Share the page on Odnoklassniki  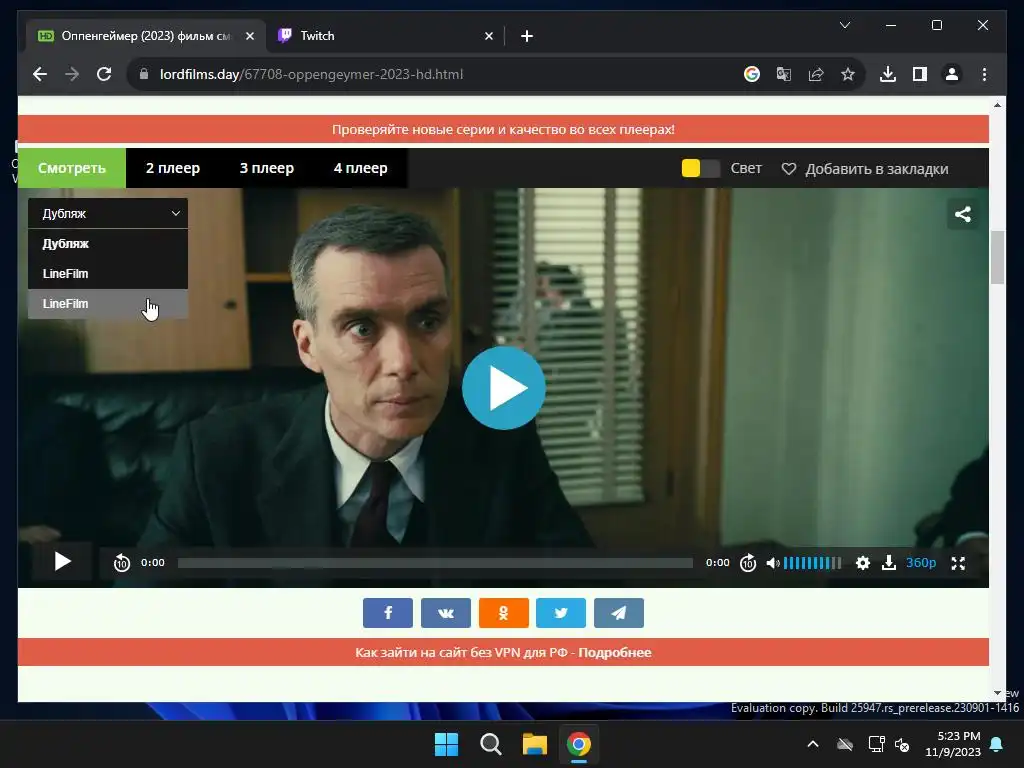click(504, 613)
